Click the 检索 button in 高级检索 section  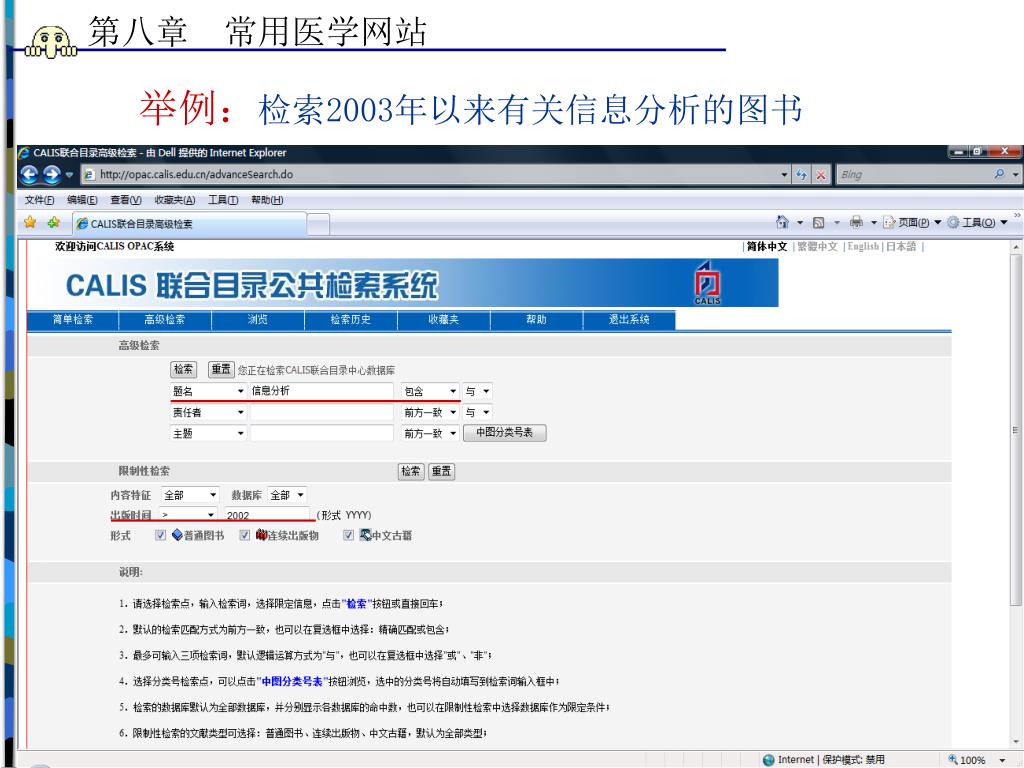(184, 369)
